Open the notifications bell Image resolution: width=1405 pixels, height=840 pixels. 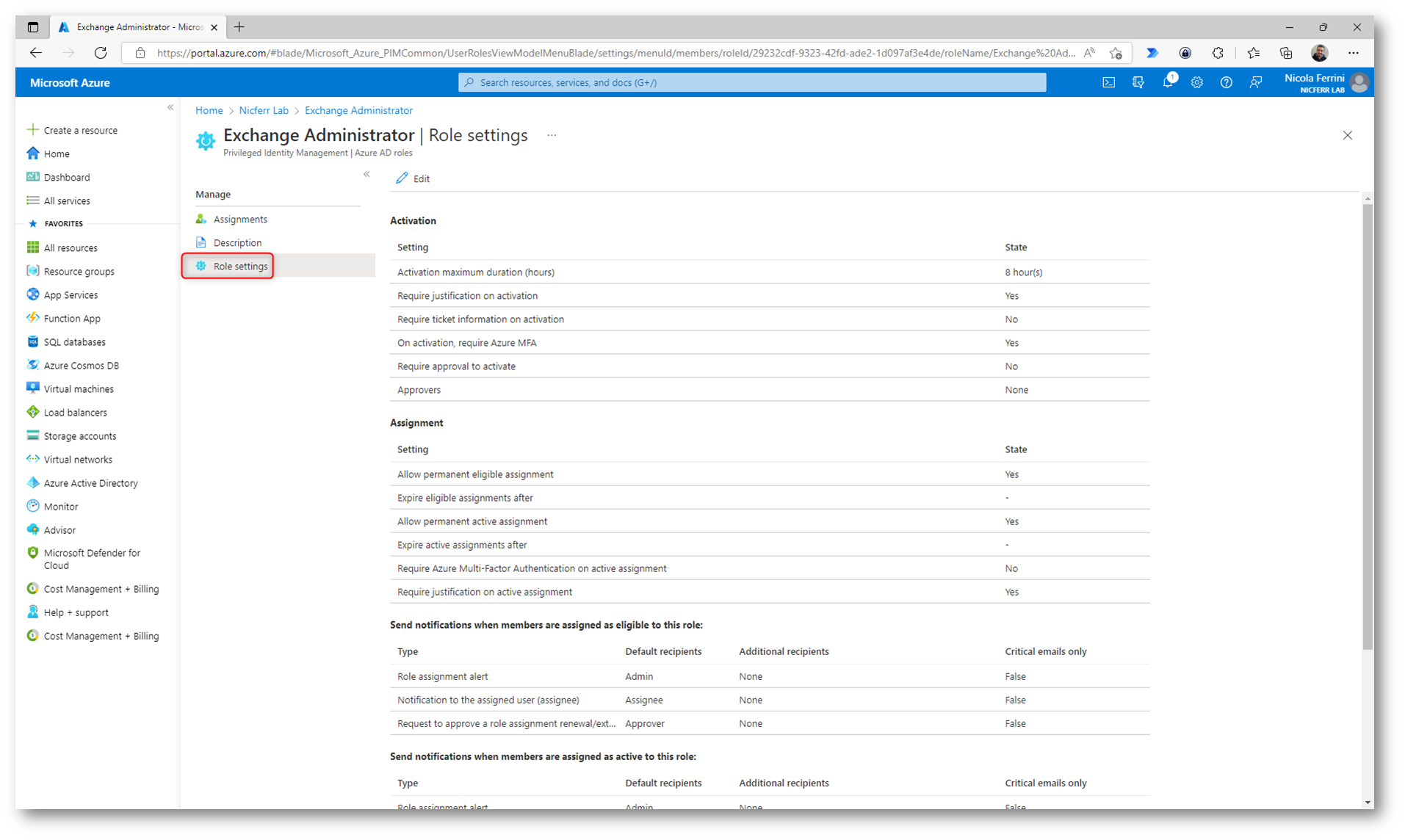[1168, 82]
